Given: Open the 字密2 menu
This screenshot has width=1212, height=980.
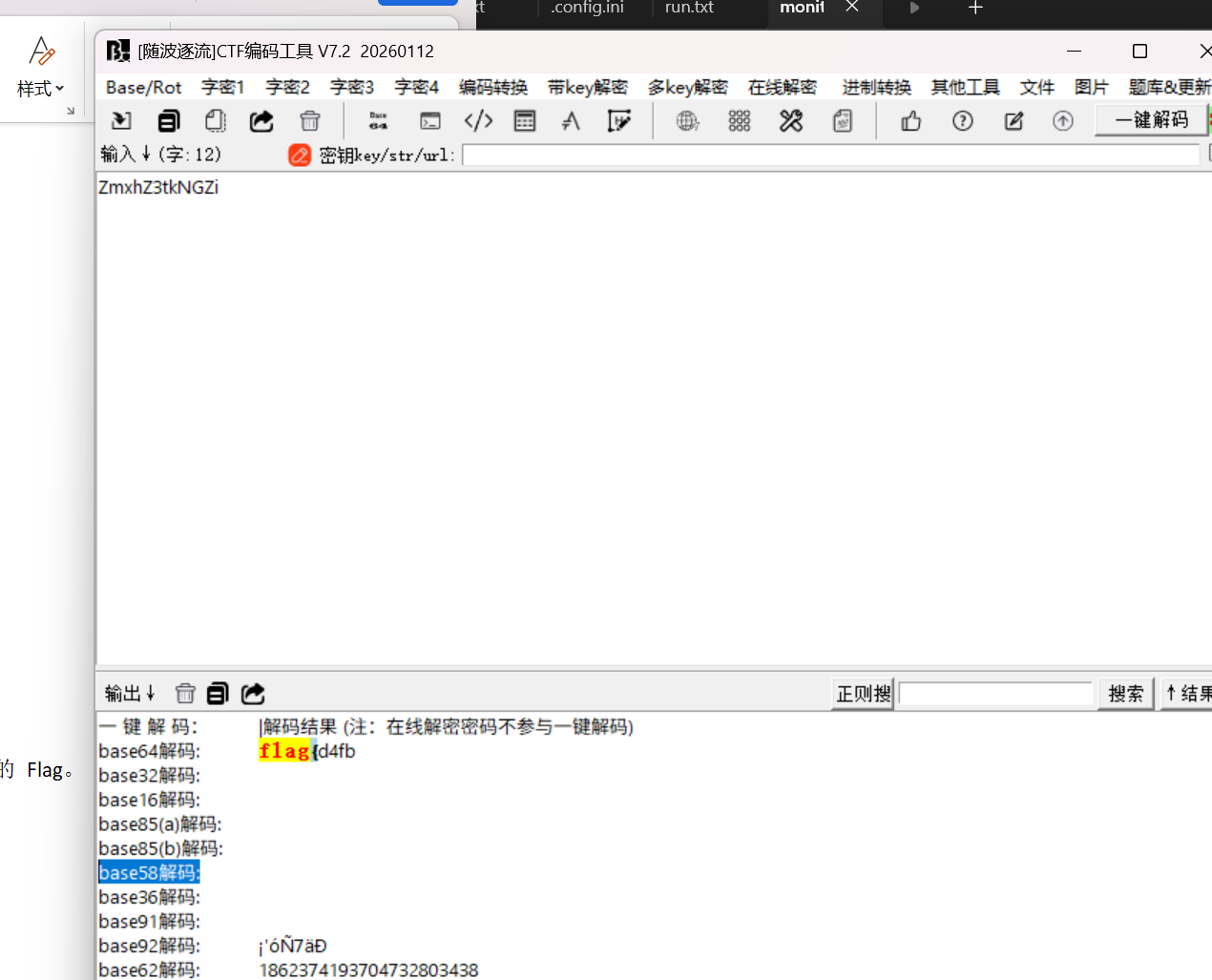Looking at the screenshot, I should (x=287, y=88).
